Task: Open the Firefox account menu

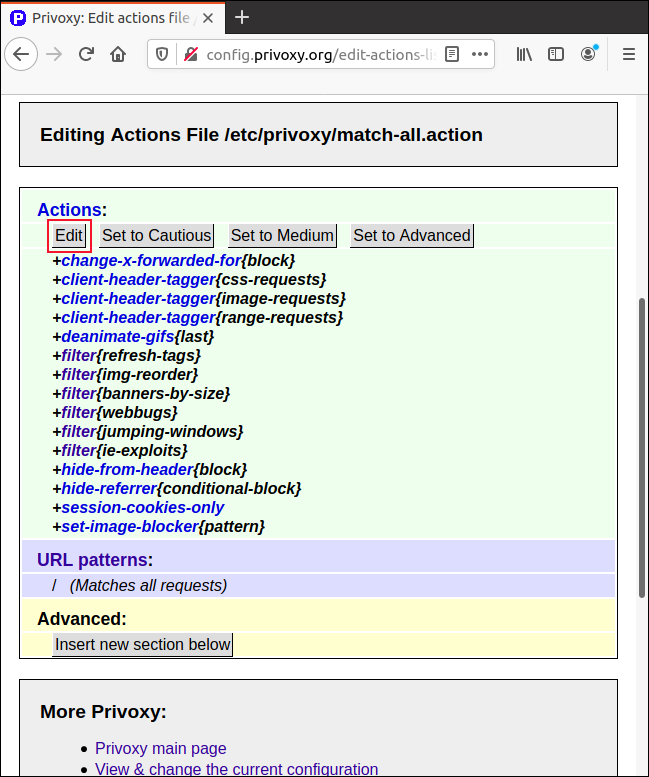Action: click(588, 54)
